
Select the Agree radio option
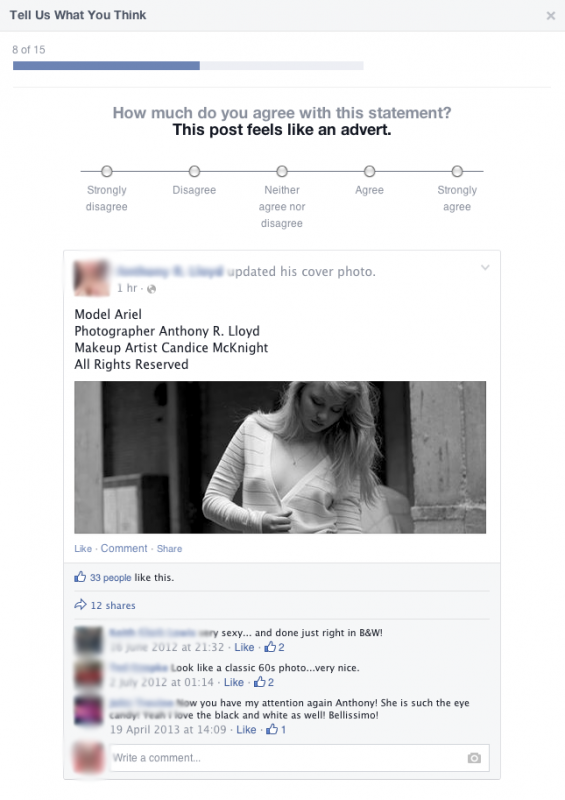point(370,171)
